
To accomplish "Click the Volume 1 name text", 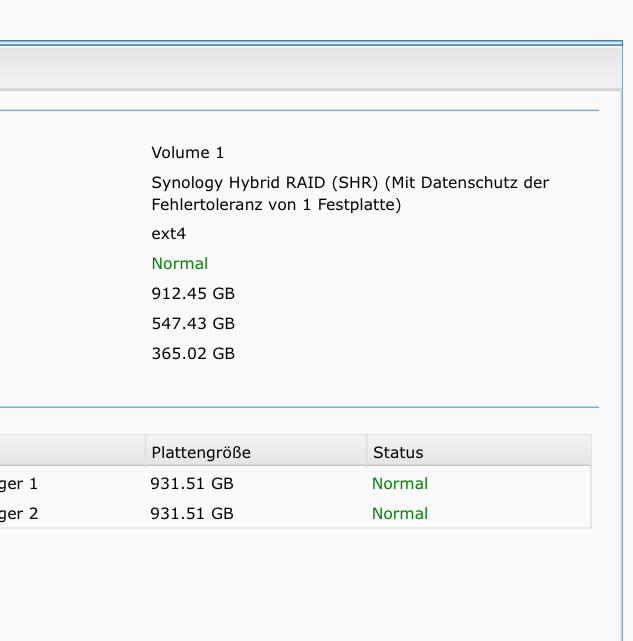I will tap(188, 153).
